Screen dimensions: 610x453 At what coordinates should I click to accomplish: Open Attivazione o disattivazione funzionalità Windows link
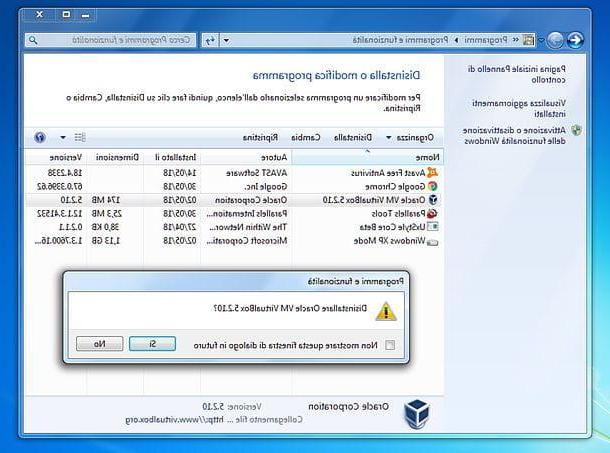point(514,135)
